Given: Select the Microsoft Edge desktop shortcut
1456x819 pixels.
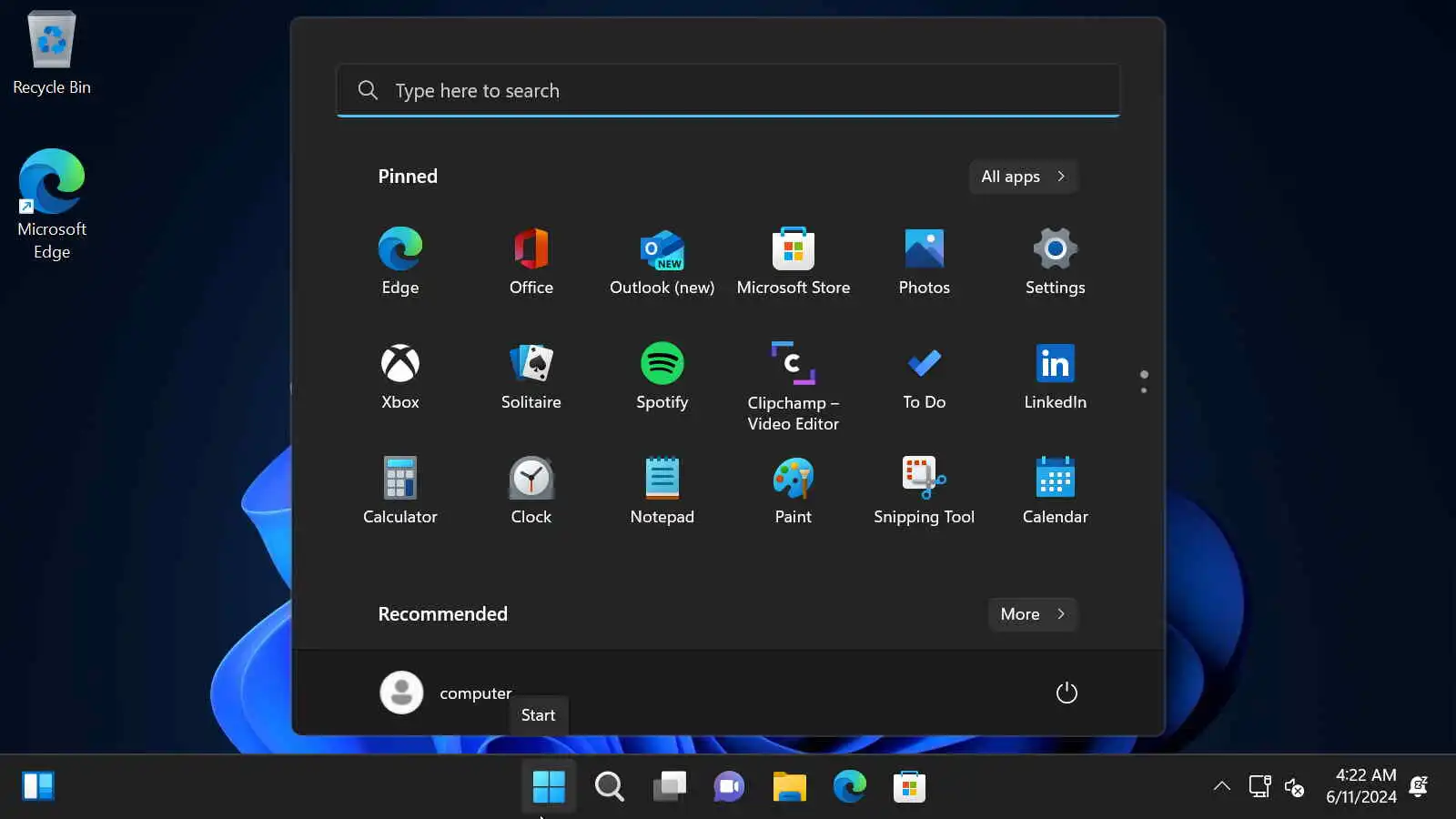Looking at the screenshot, I should point(52,205).
